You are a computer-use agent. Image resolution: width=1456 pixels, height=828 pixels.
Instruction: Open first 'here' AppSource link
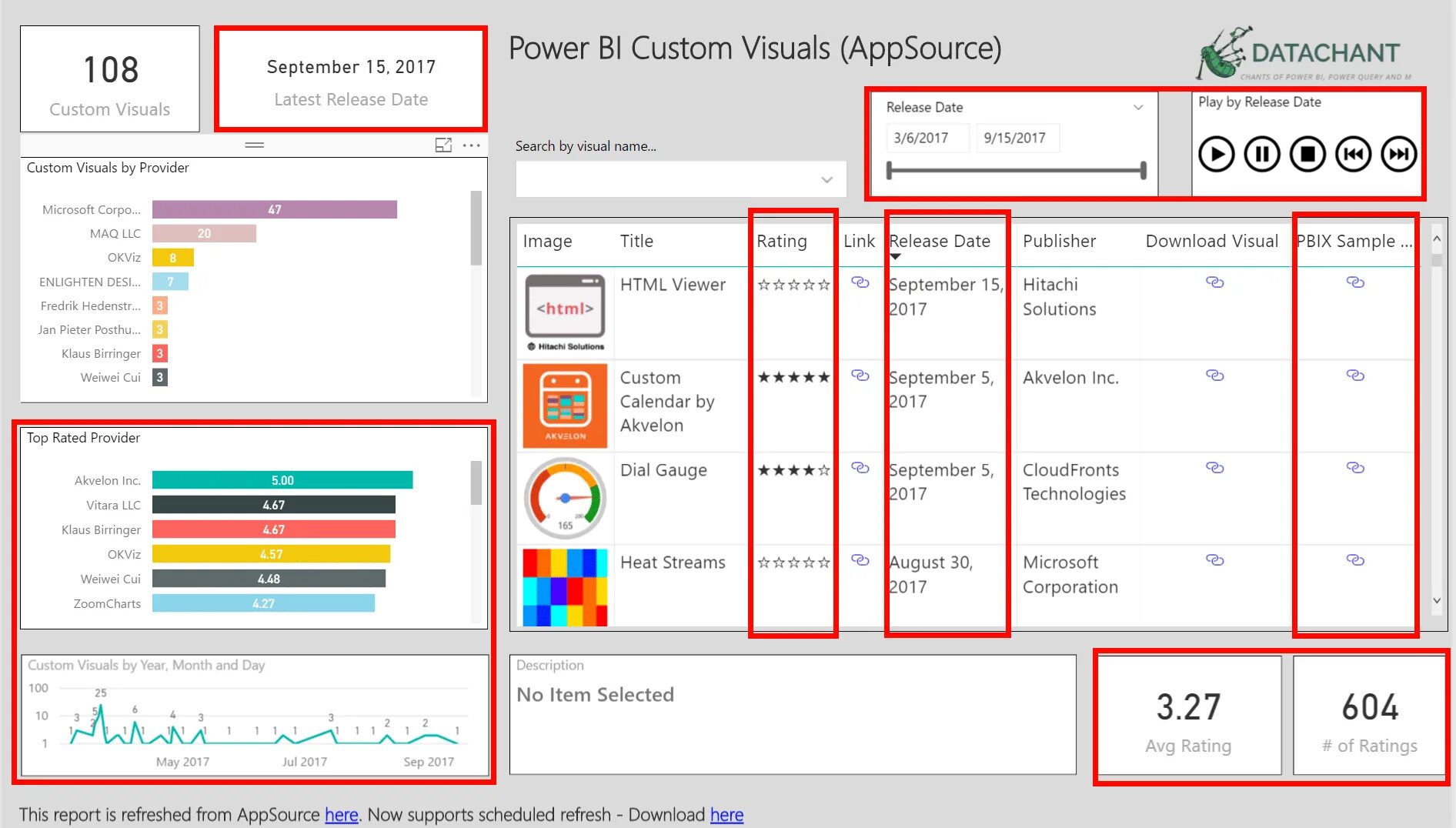click(342, 814)
